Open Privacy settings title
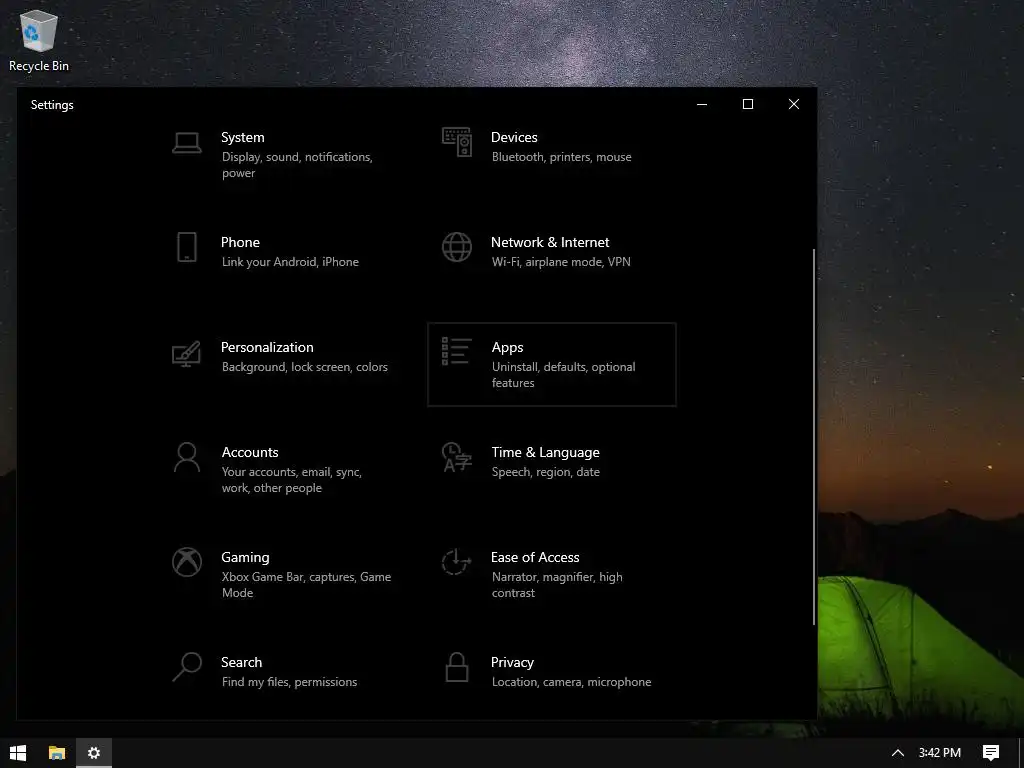The height and width of the screenshot is (768, 1024). pos(513,662)
